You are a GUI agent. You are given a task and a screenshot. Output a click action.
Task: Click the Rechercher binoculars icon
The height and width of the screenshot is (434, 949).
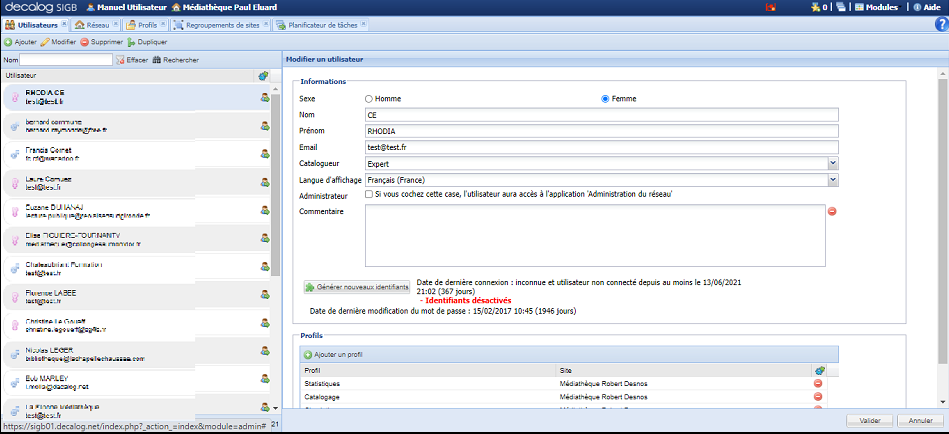pos(157,60)
